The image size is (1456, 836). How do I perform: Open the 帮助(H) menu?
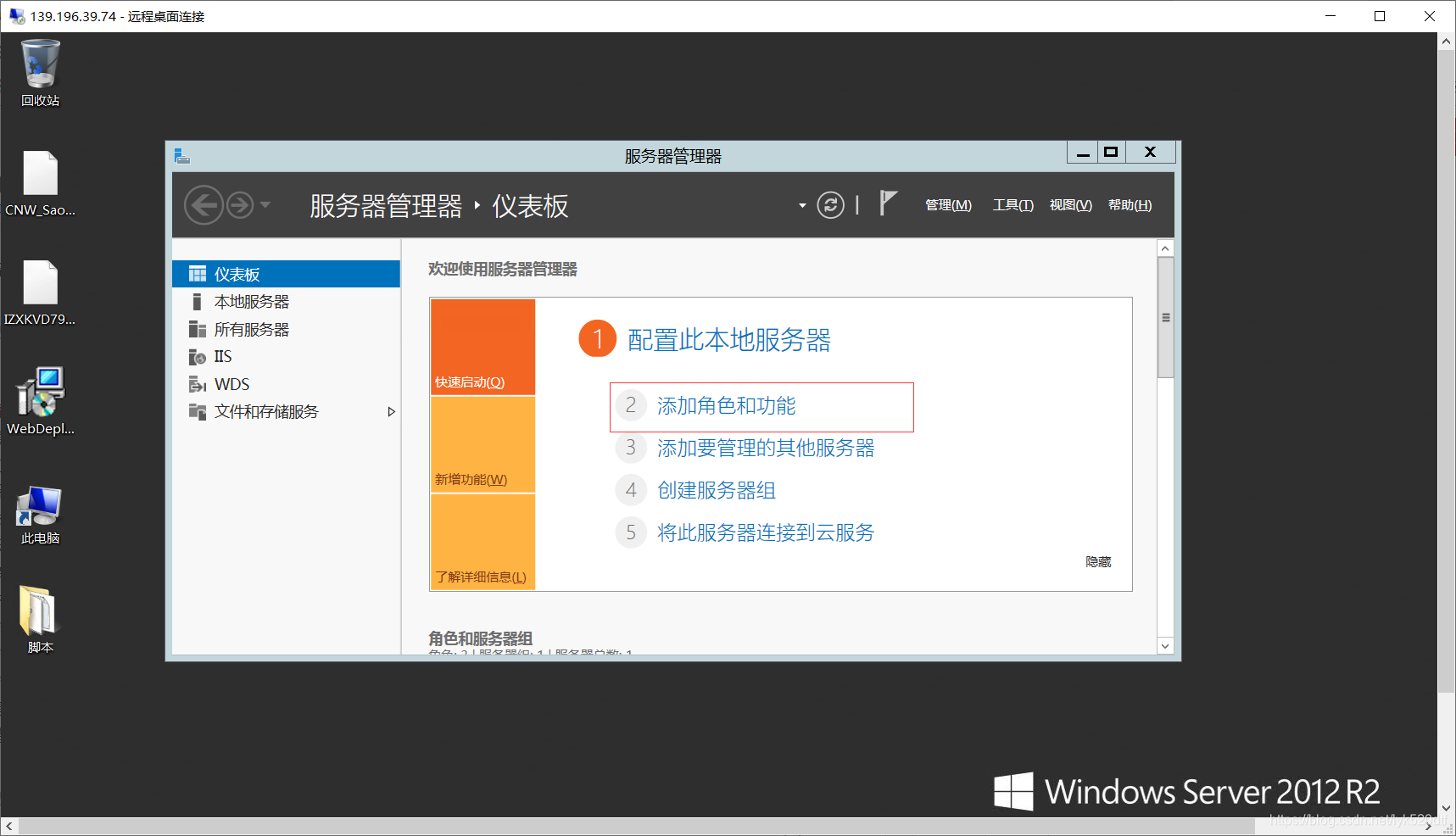coord(1130,205)
